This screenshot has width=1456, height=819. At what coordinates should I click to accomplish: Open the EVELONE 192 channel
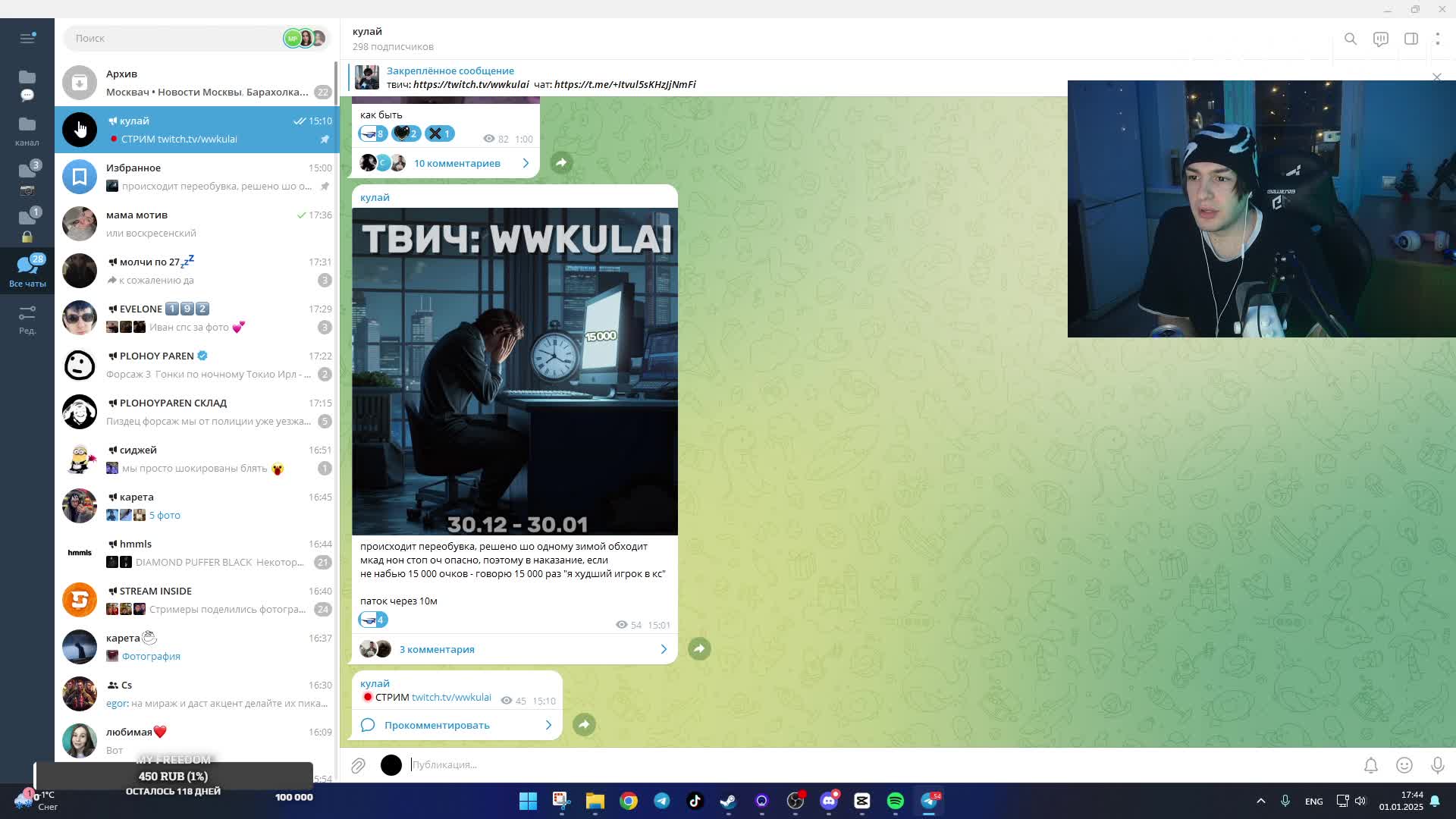pyautogui.click(x=197, y=318)
